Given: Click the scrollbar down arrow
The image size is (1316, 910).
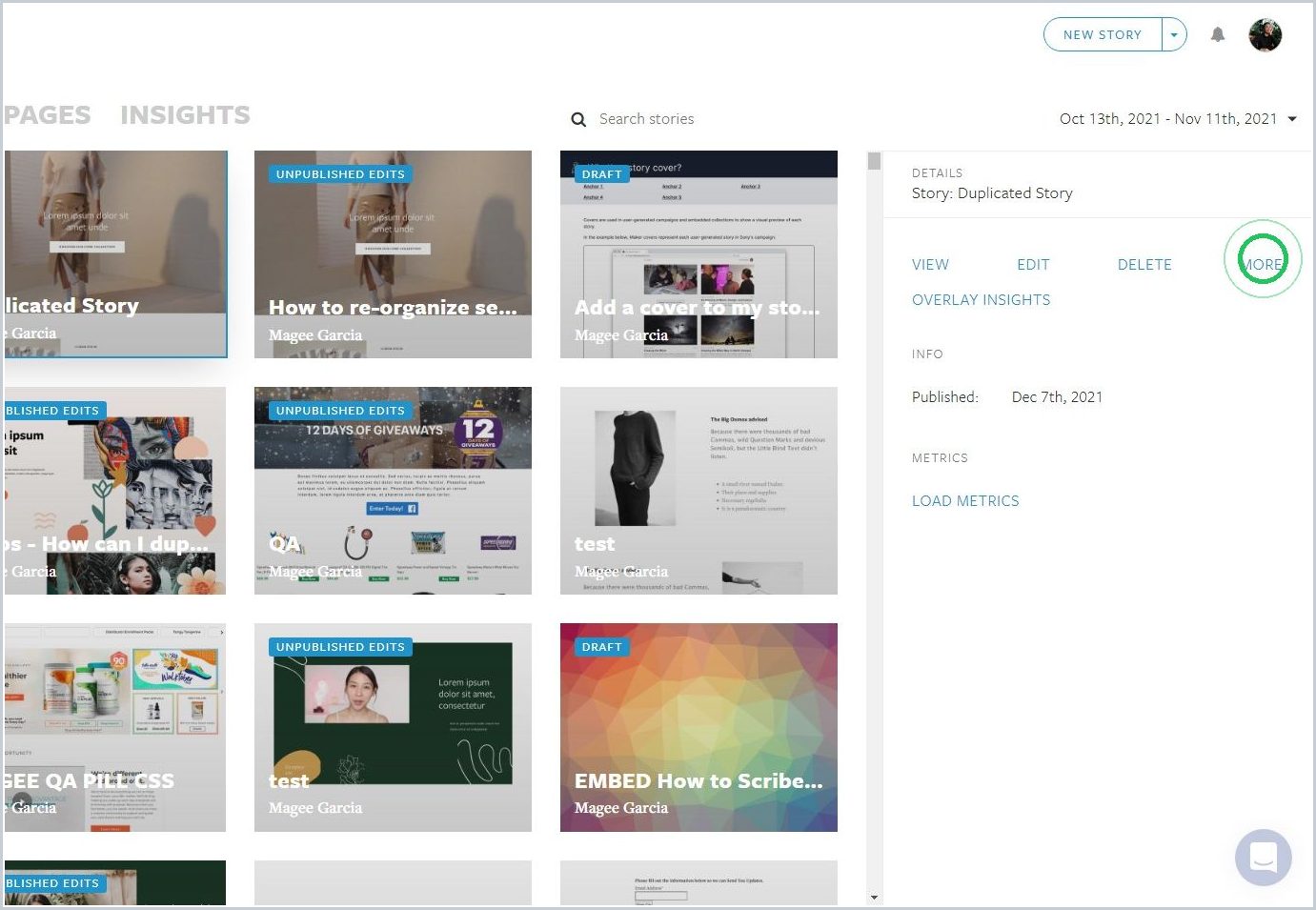Looking at the screenshot, I should click(875, 898).
